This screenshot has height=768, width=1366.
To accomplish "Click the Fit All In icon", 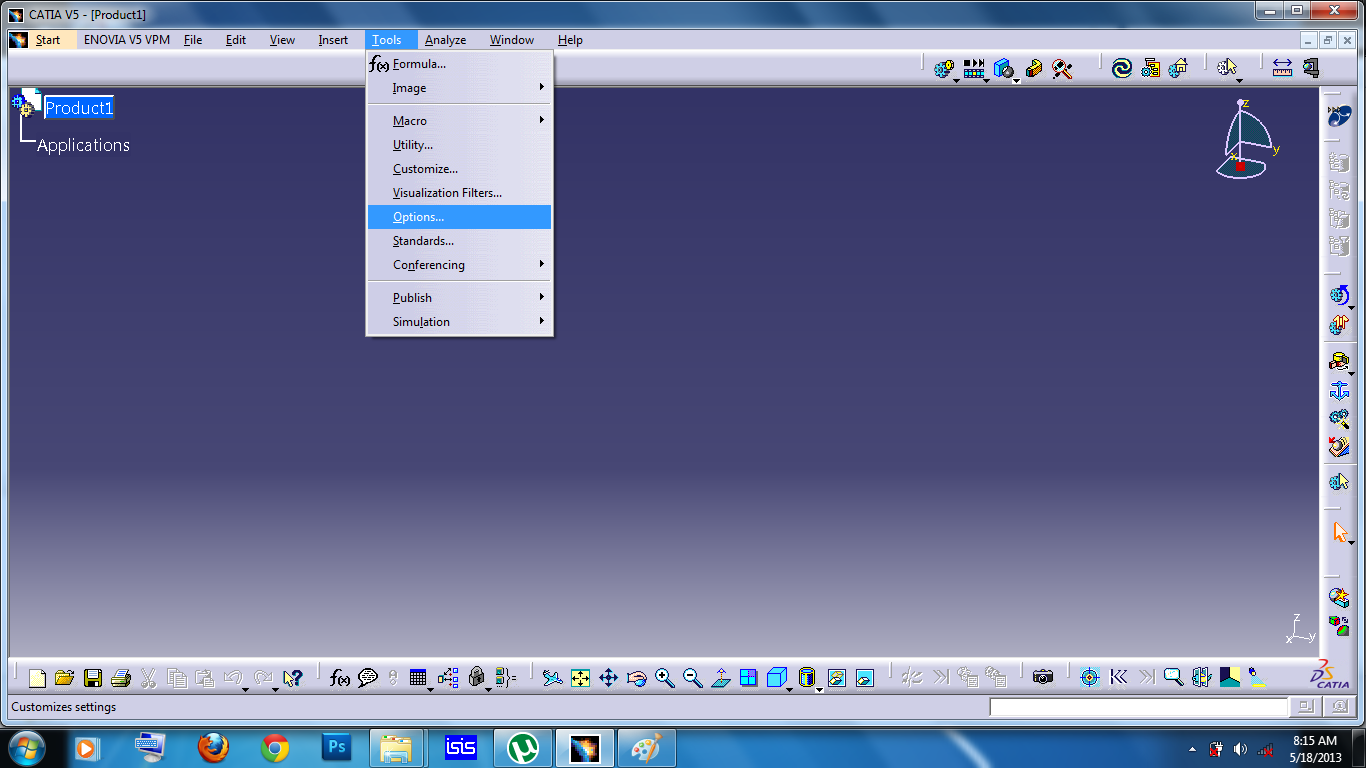I will pos(581,678).
